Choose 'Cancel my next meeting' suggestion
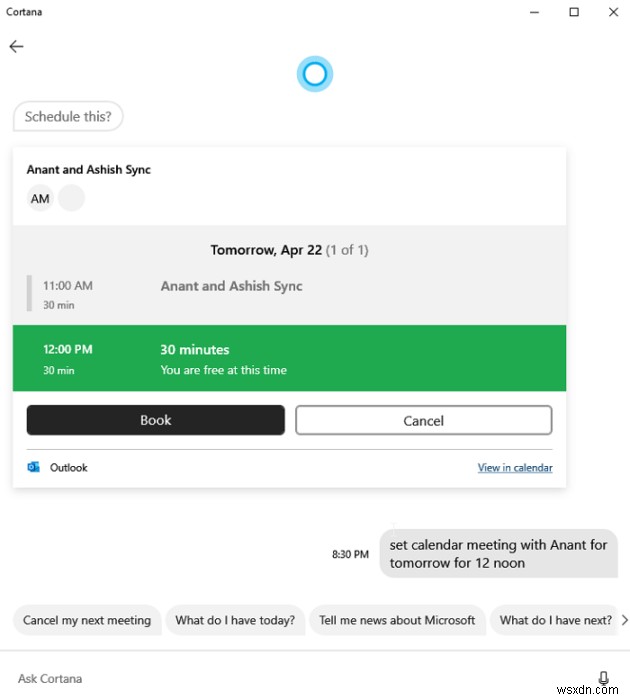This screenshot has width=630, height=700. [x=87, y=620]
